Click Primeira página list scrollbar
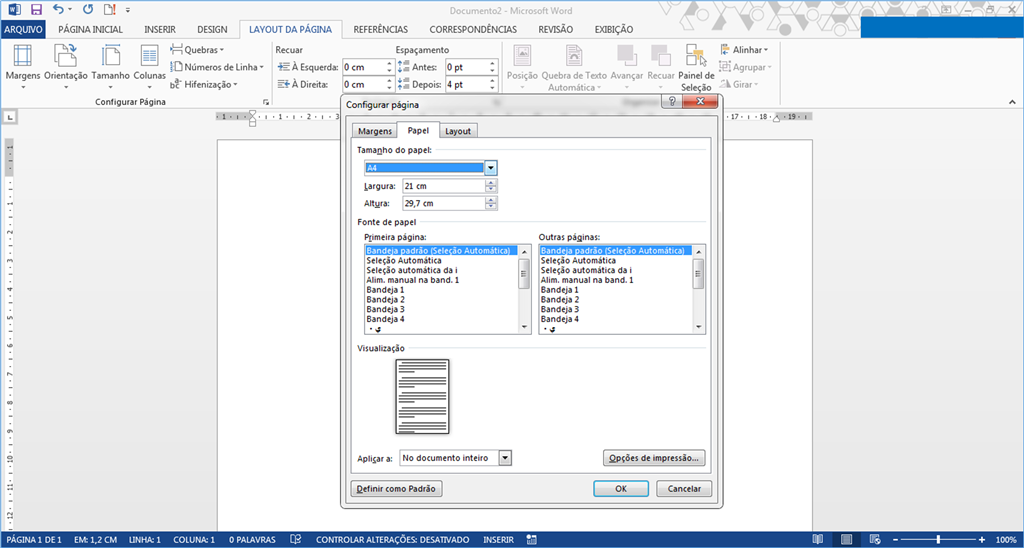The height and width of the screenshot is (548, 1024). [x=524, y=289]
